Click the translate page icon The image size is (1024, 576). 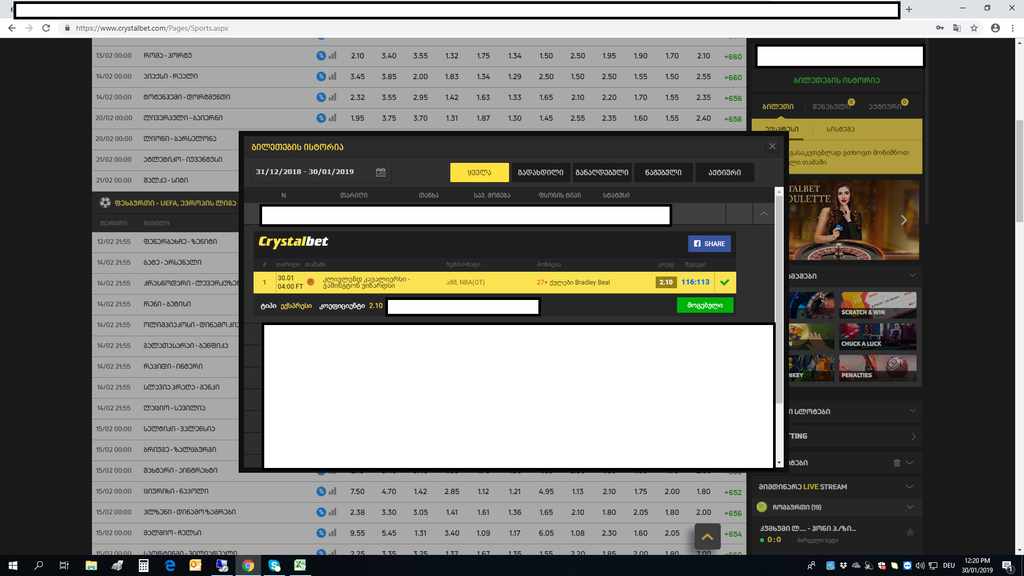(x=957, y=28)
